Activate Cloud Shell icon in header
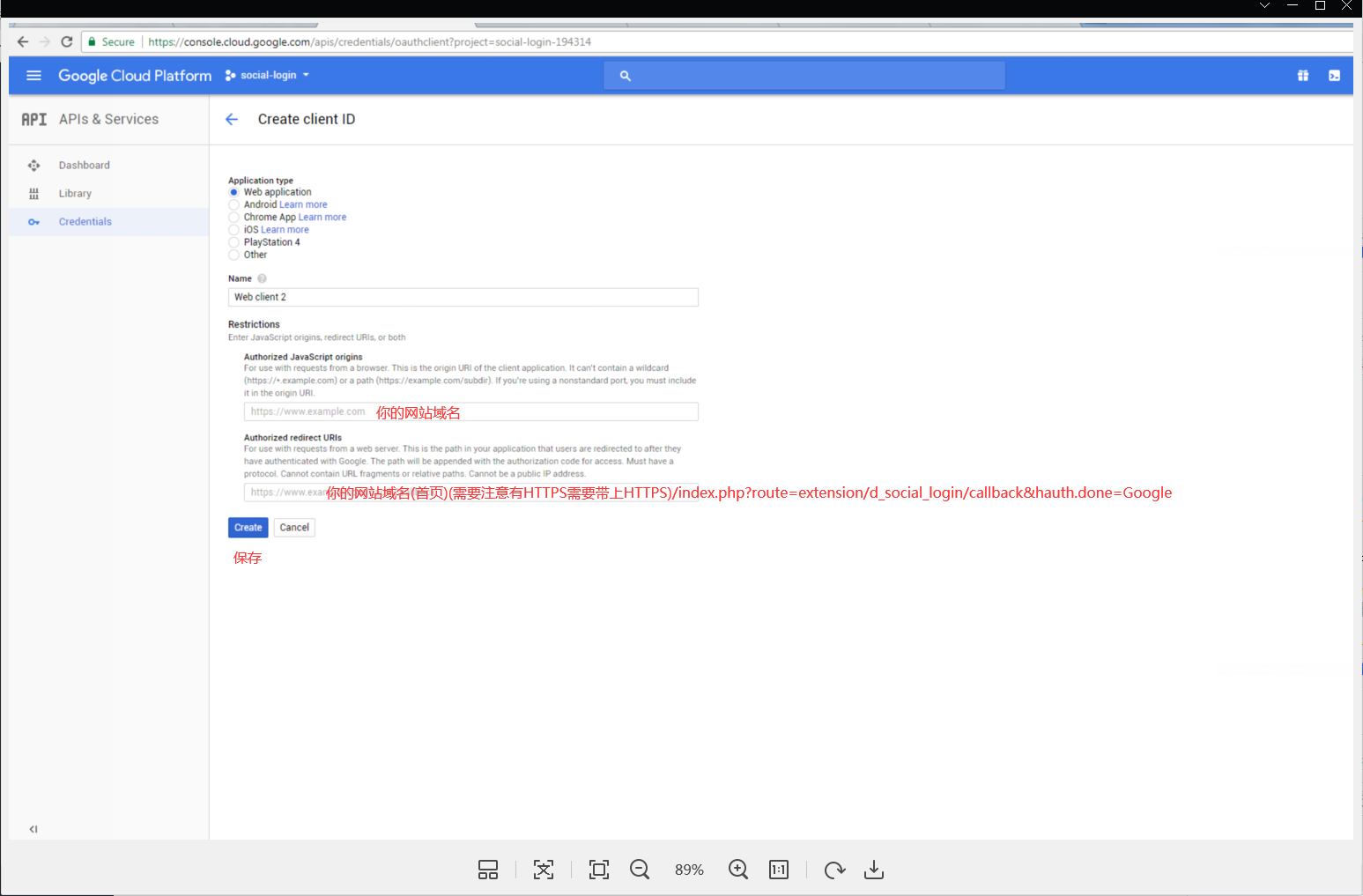Image resolution: width=1363 pixels, height=896 pixels. [x=1335, y=76]
